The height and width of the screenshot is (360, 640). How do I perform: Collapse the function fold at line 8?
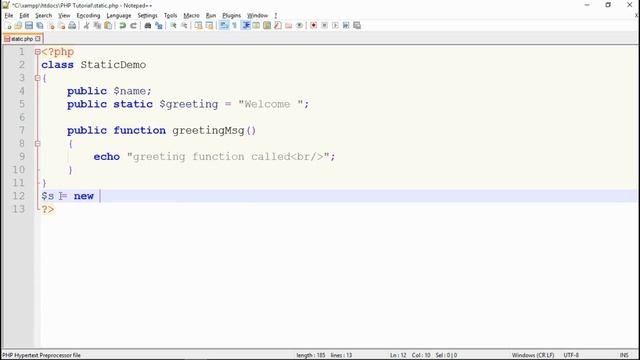(x=38, y=144)
